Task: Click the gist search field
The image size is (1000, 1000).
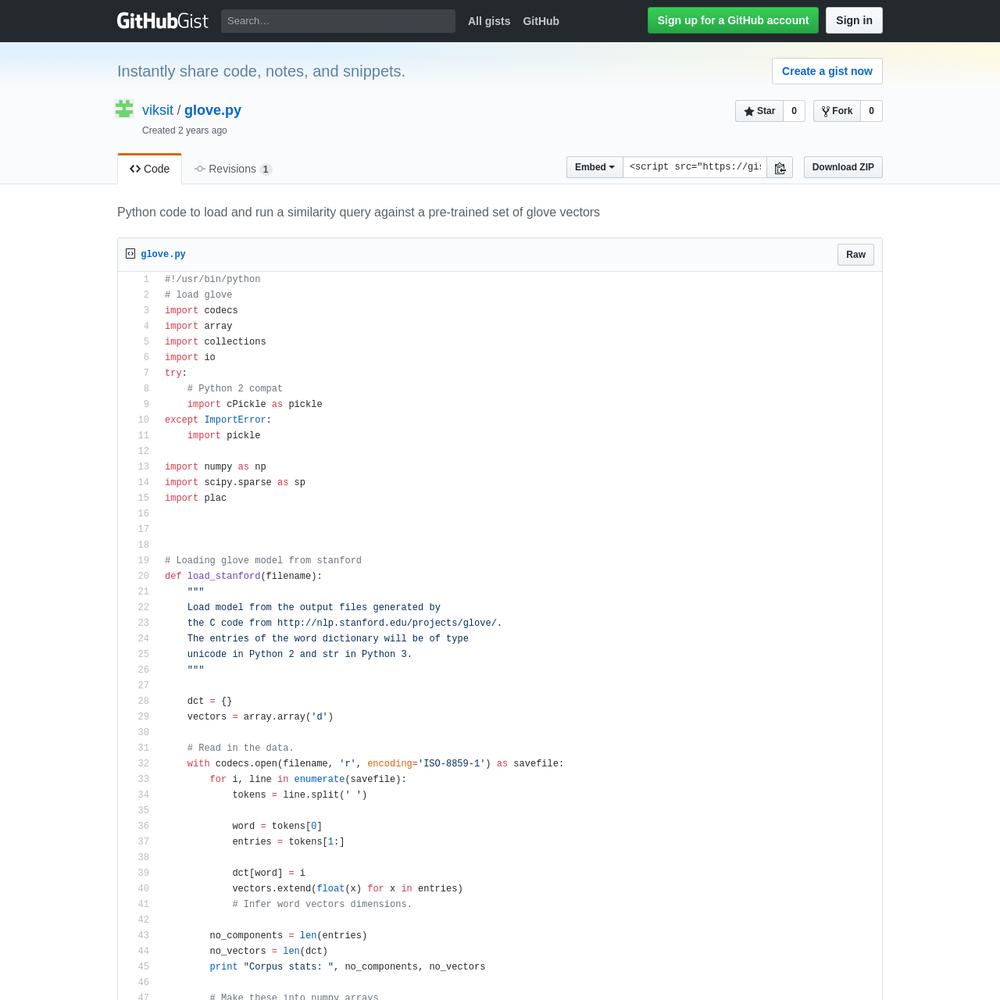Action: [338, 21]
